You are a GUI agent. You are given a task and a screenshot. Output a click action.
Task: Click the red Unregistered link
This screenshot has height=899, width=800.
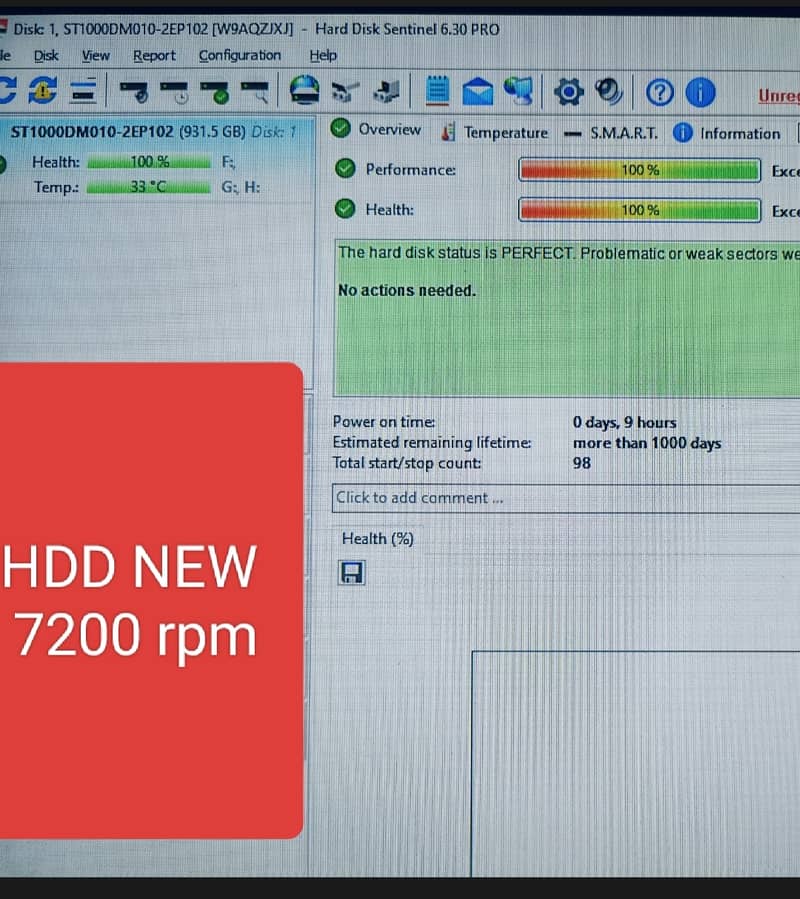pos(779,96)
